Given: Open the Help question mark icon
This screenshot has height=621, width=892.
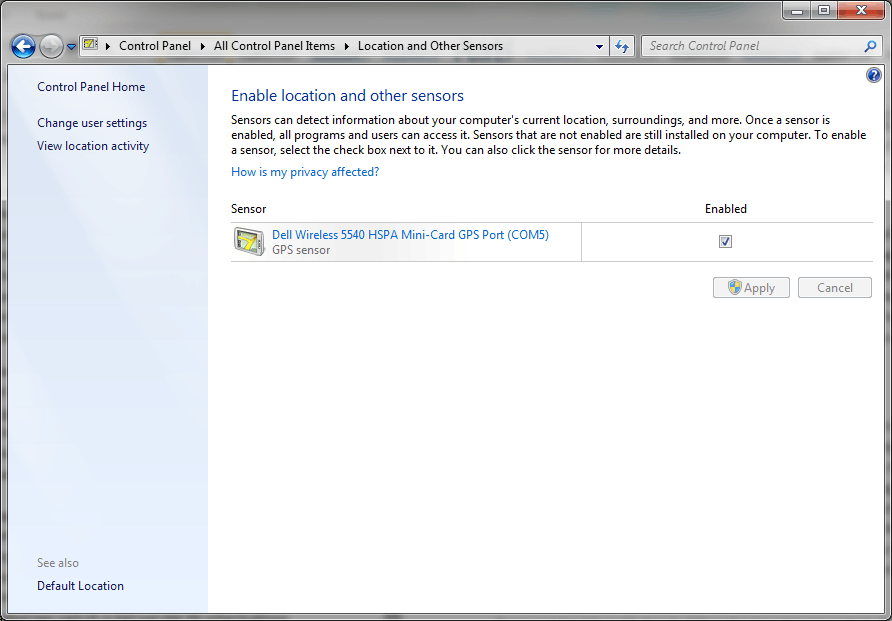Looking at the screenshot, I should tap(873, 74).
